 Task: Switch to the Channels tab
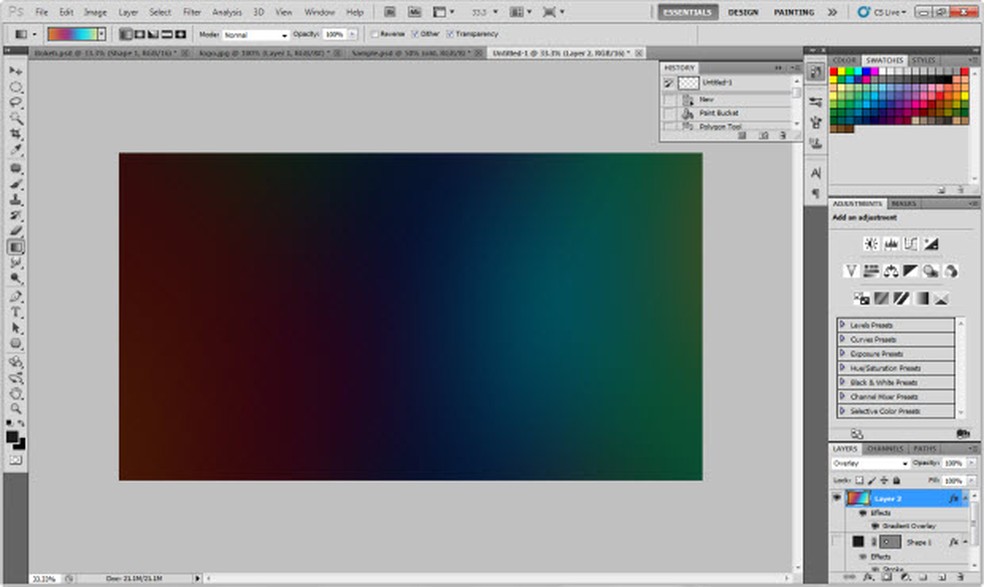click(885, 449)
